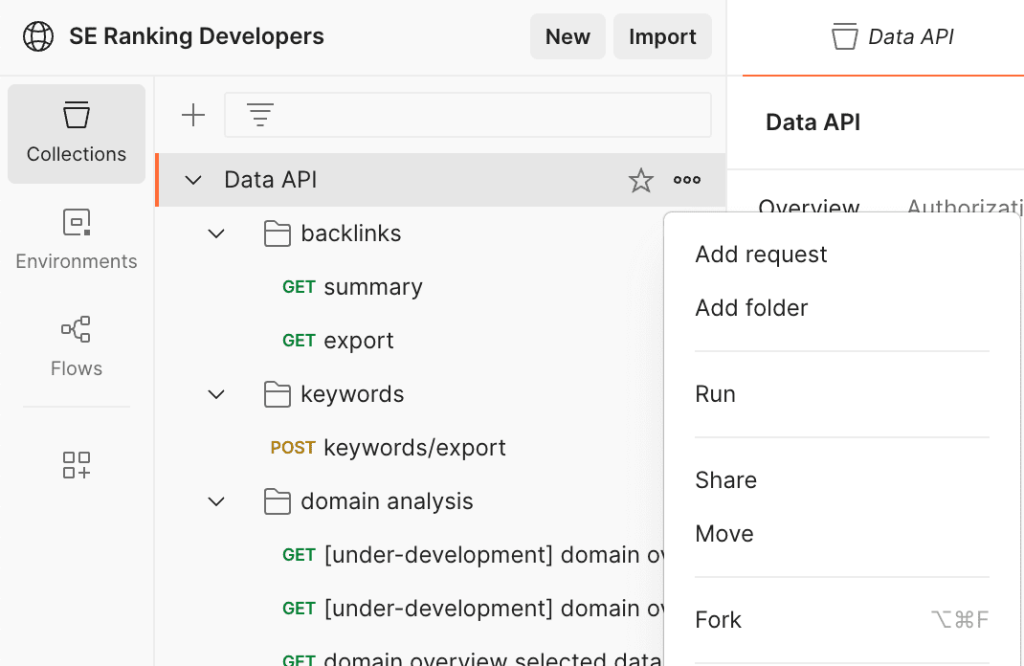
Task: Click the Import button
Action: pos(662,37)
